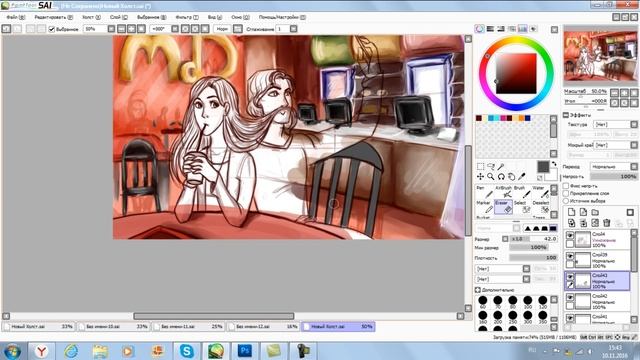Screen dimensions: 640x360
Task: Hide layer Слой42 via eye icon
Action: click(x=570, y=298)
